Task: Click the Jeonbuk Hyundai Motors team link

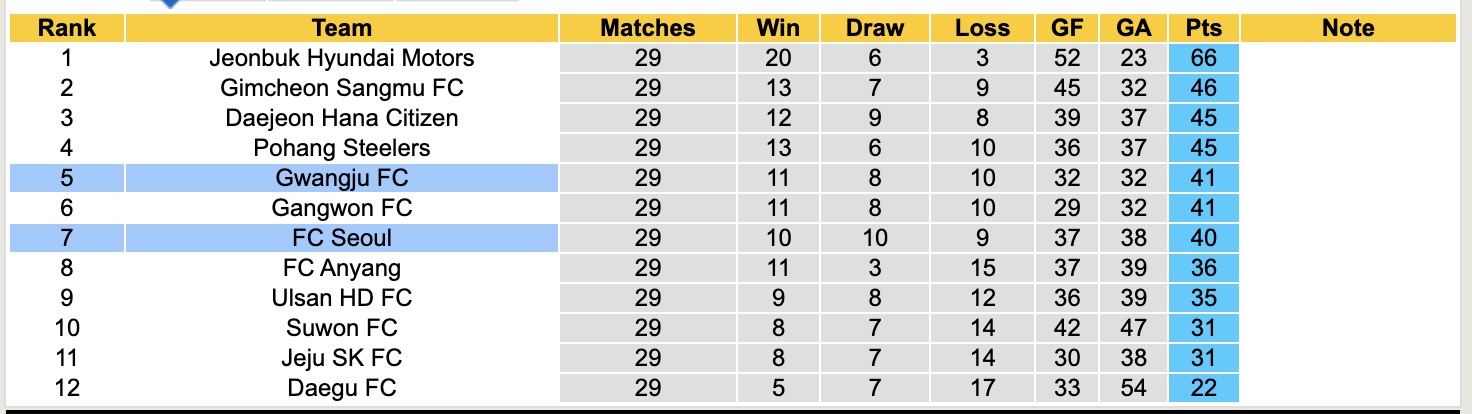Action: pyautogui.click(x=341, y=58)
